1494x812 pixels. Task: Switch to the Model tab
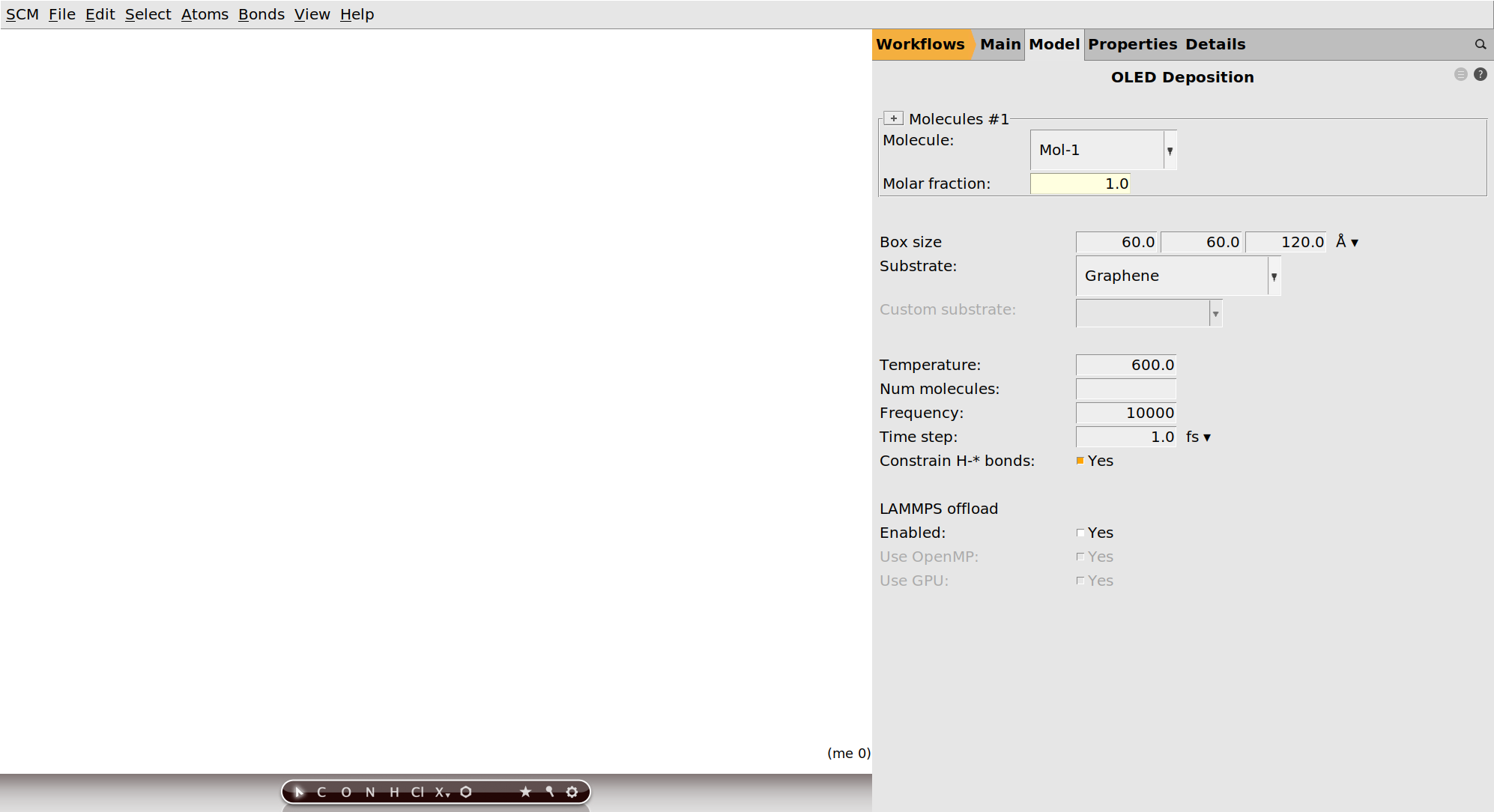pos(1054,44)
